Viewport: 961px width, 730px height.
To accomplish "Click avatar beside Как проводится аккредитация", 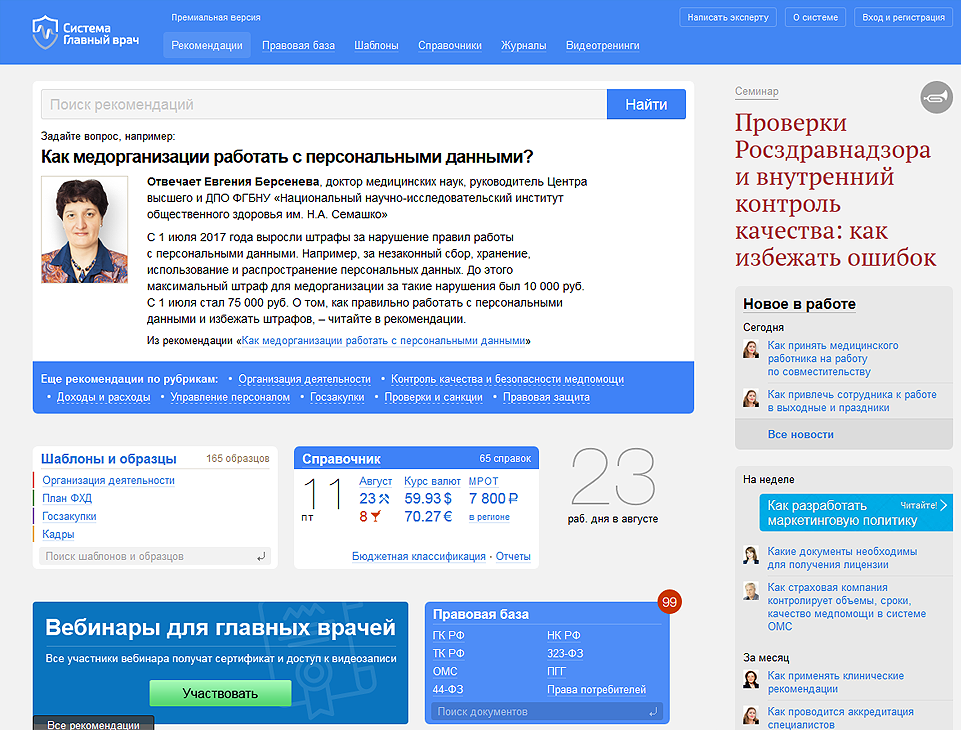I will (751, 715).
